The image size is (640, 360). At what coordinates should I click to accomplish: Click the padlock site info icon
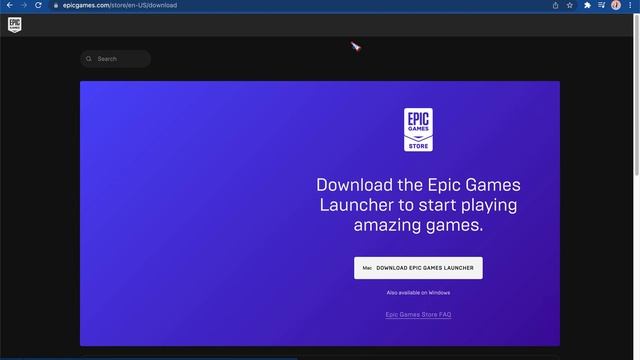(x=56, y=5)
